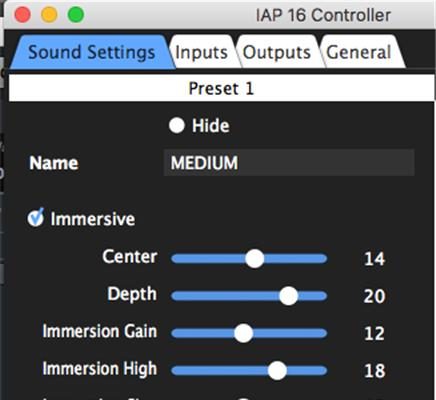Click the Depth slider handle
Image resolution: width=436 pixels, height=400 pixels.
(288, 296)
